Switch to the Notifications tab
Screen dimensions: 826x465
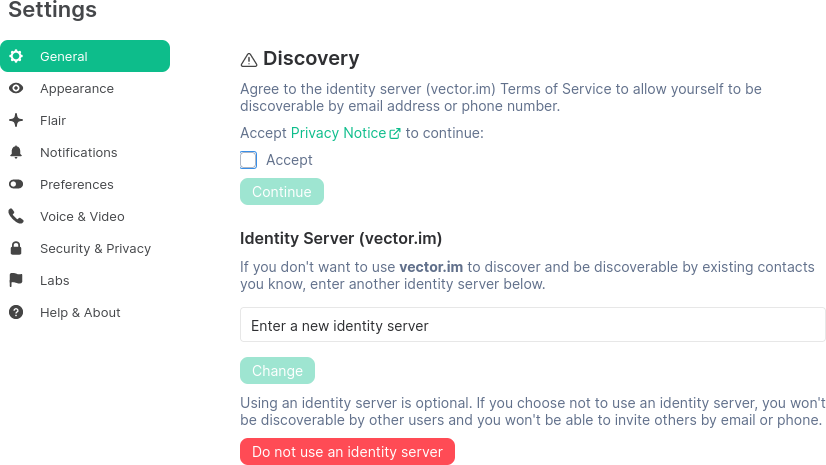point(78,152)
